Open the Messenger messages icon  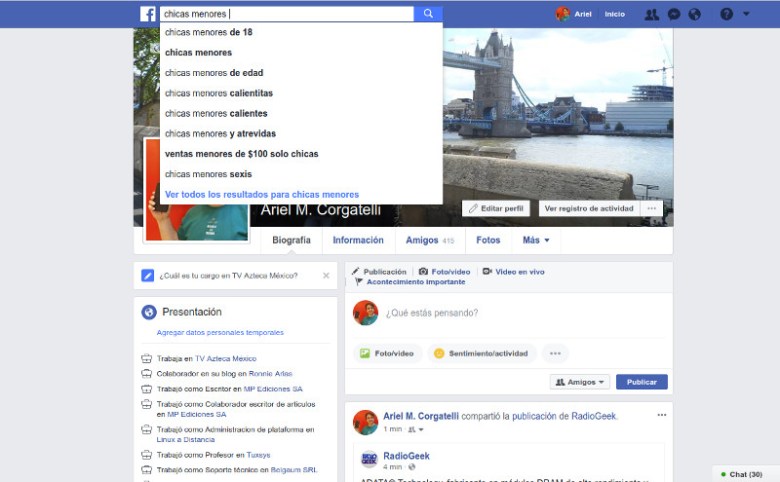click(x=674, y=14)
